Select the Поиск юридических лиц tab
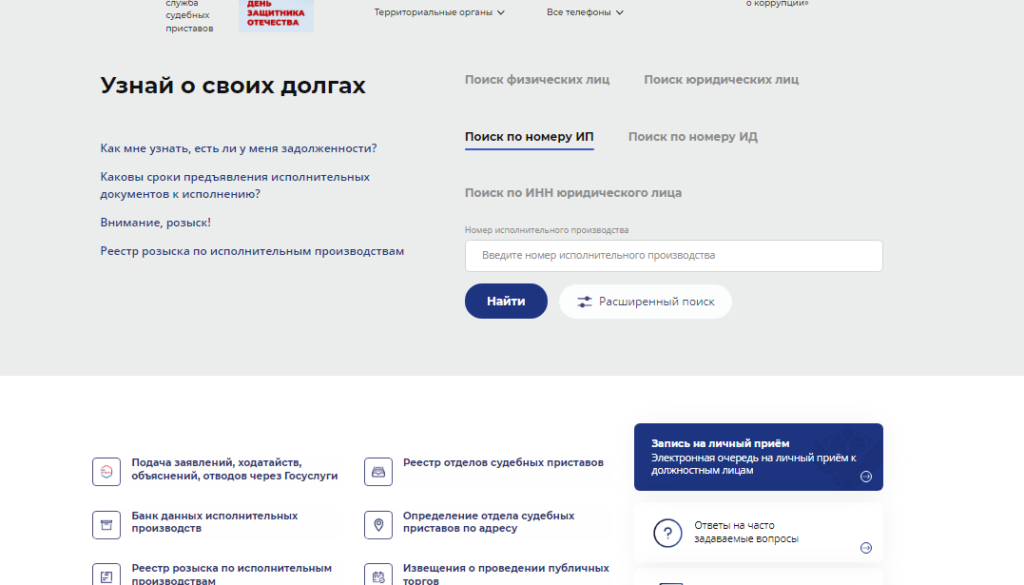 [721, 80]
